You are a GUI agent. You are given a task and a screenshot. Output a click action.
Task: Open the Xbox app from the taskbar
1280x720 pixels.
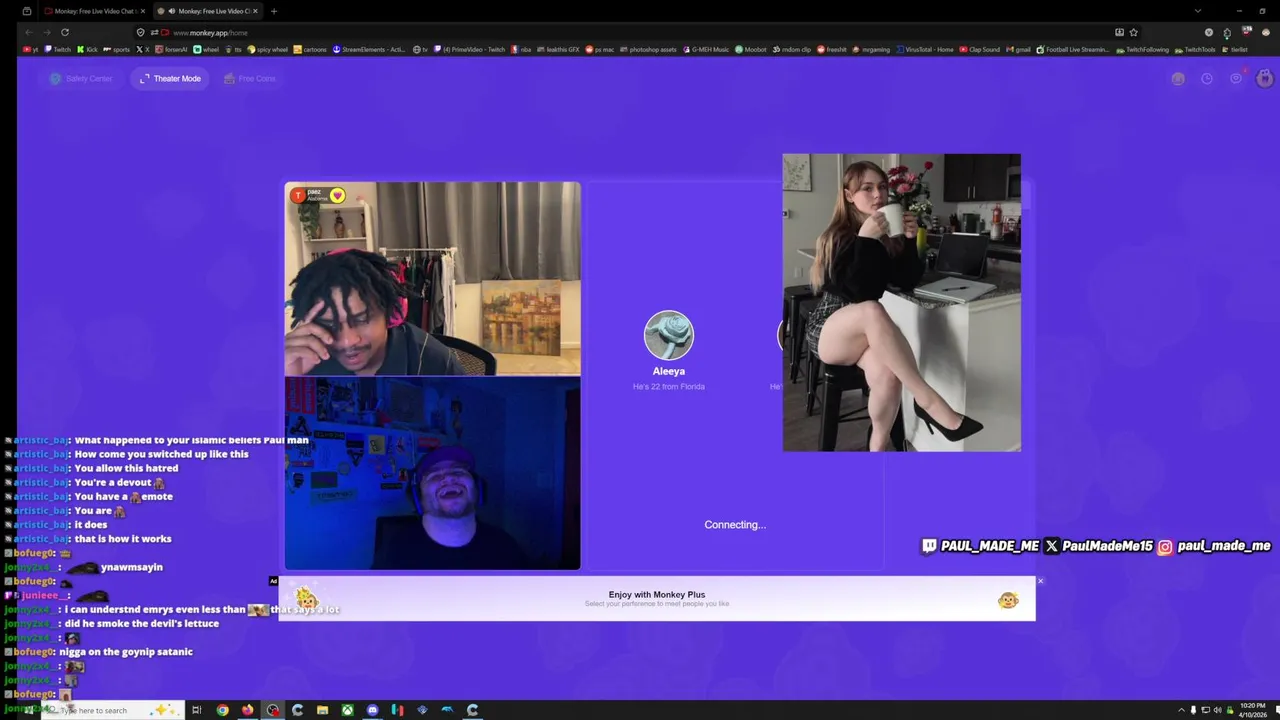point(347,710)
